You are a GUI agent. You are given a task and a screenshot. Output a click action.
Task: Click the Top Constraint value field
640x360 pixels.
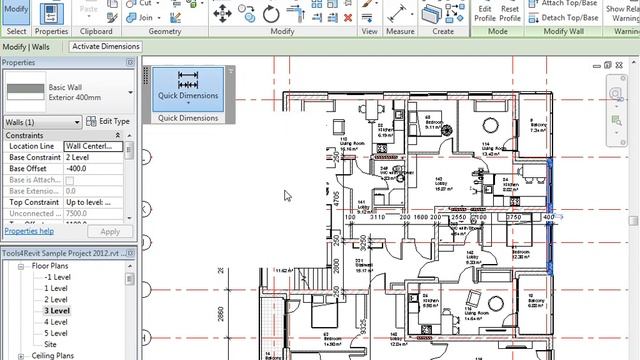[x=93, y=202]
